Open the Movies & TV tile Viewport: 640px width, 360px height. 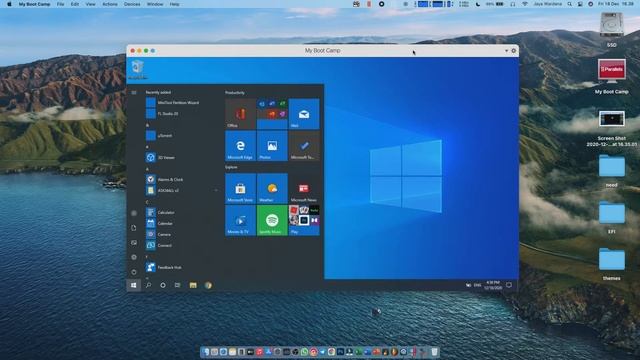point(240,220)
